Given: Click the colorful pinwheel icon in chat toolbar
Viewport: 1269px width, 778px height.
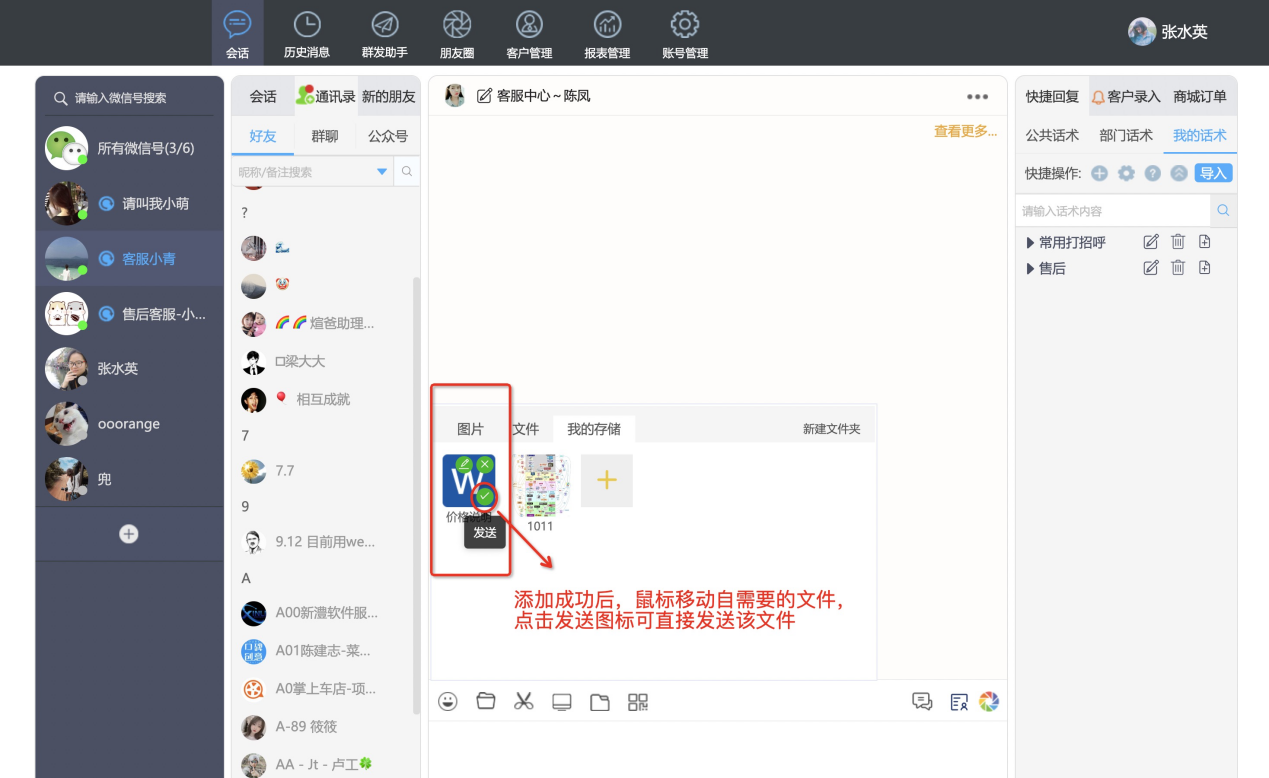Looking at the screenshot, I should pyautogui.click(x=989, y=701).
